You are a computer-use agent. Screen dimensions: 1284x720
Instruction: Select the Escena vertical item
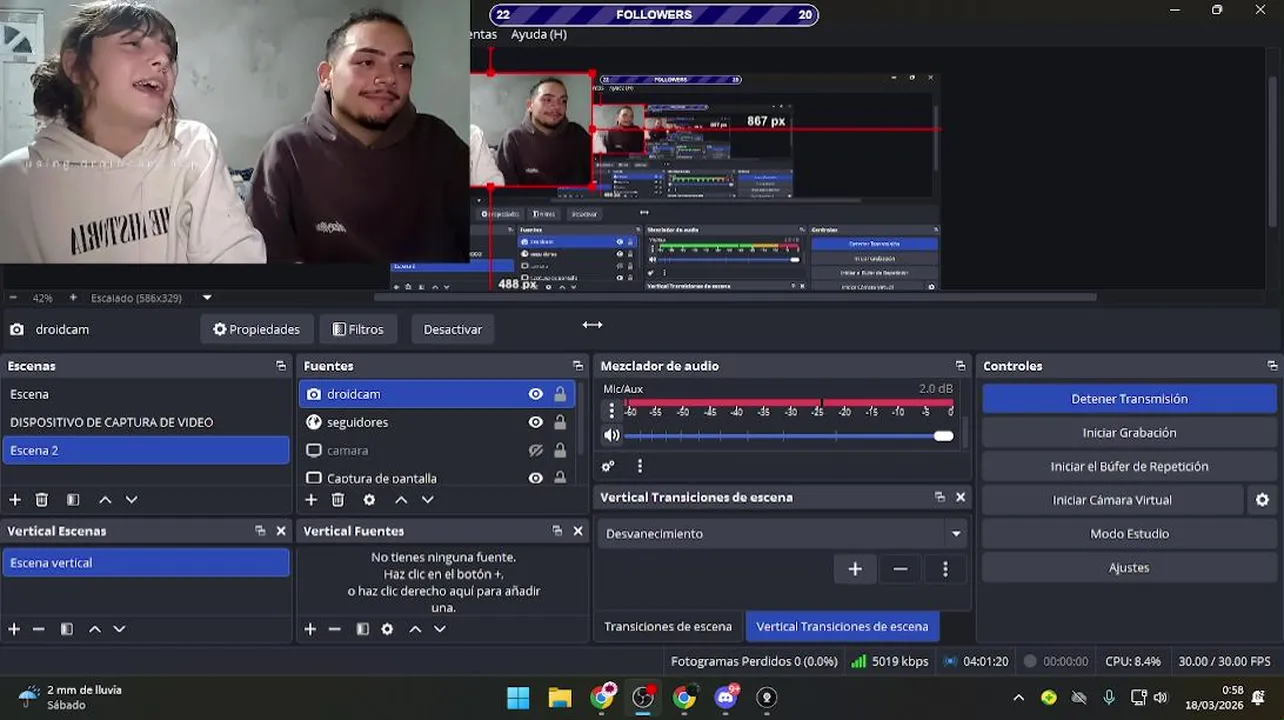(146, 563)
